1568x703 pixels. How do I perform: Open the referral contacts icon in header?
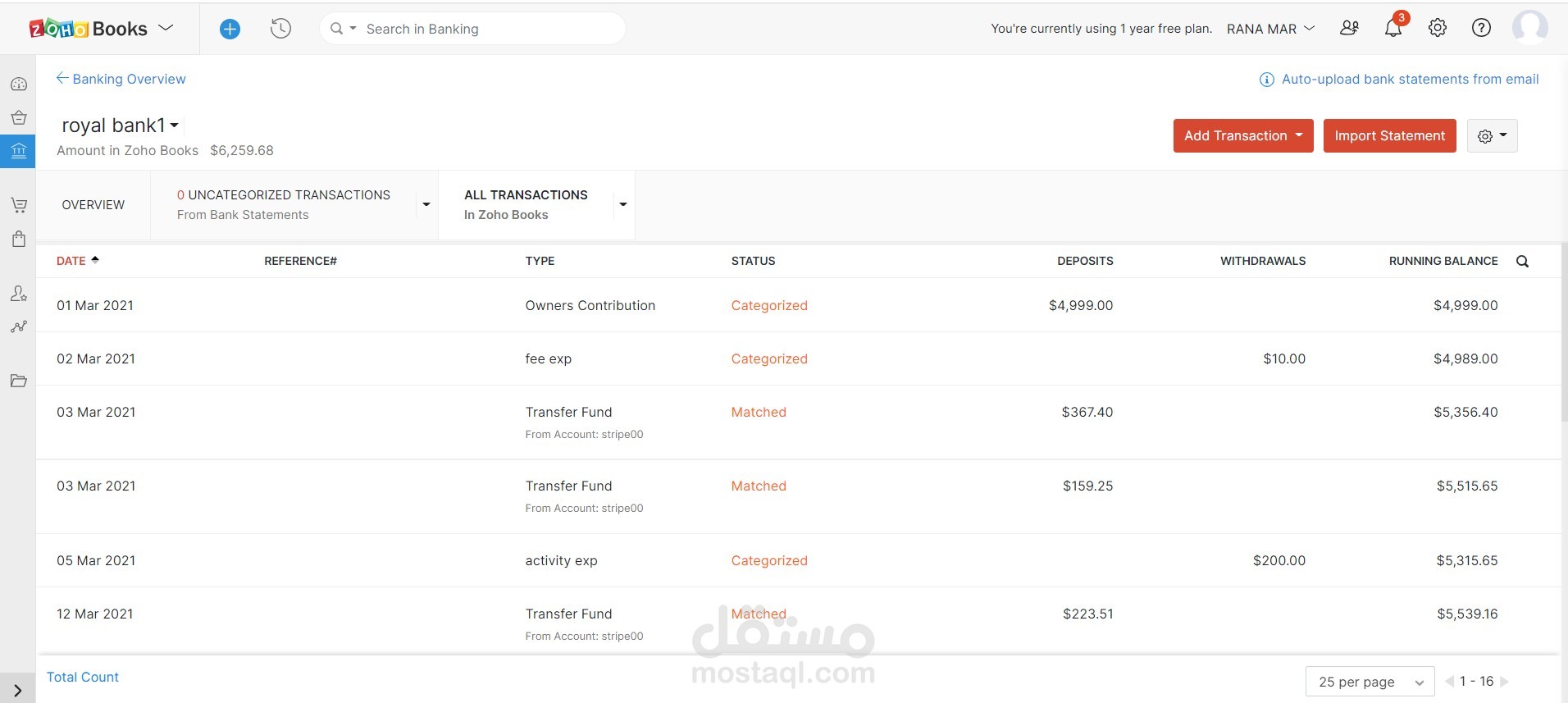[1349, 28]
